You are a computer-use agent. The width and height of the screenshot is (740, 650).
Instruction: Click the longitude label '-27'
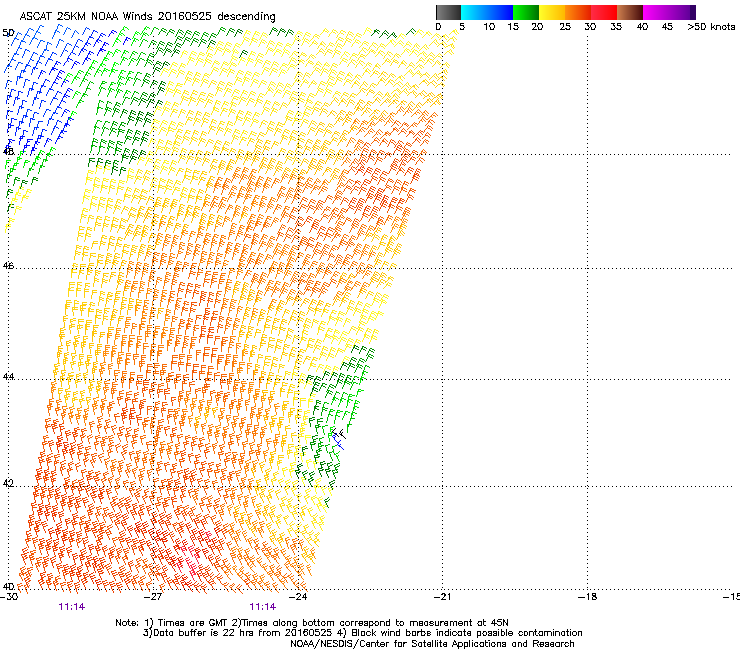[153, 597]
